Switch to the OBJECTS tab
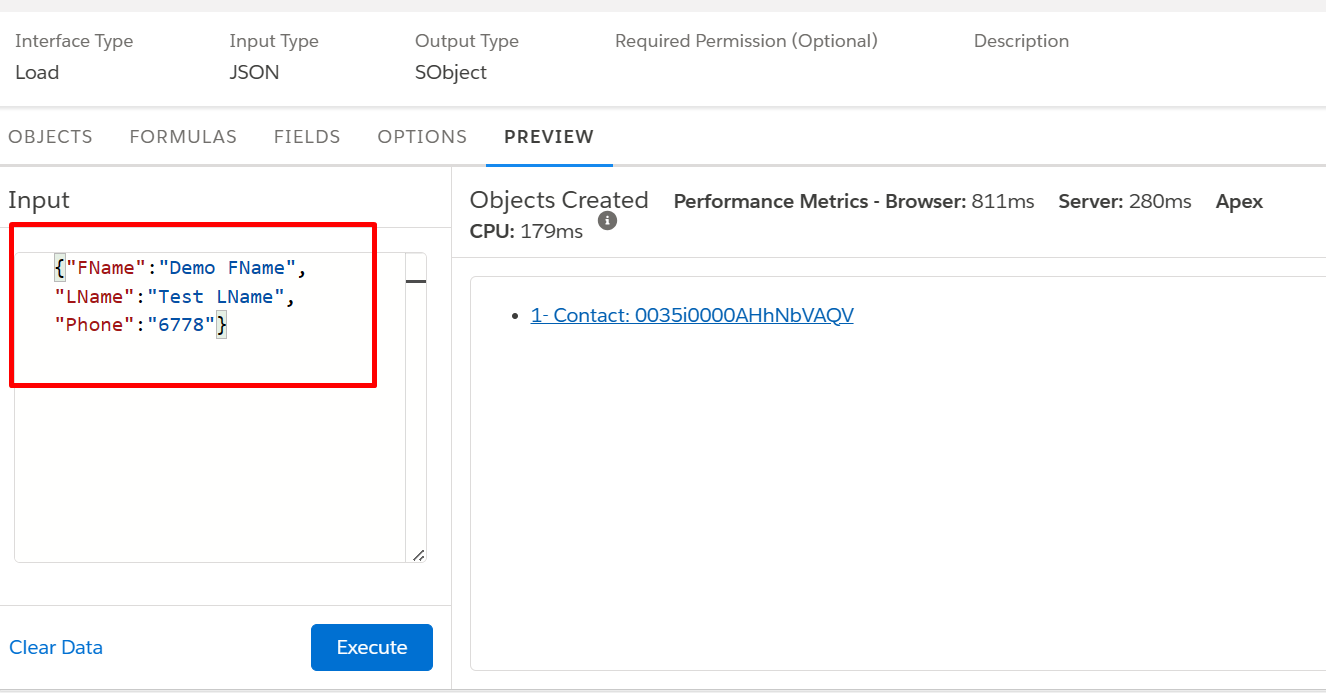This screenshot has width=1326, height=693. pos(50,136)
